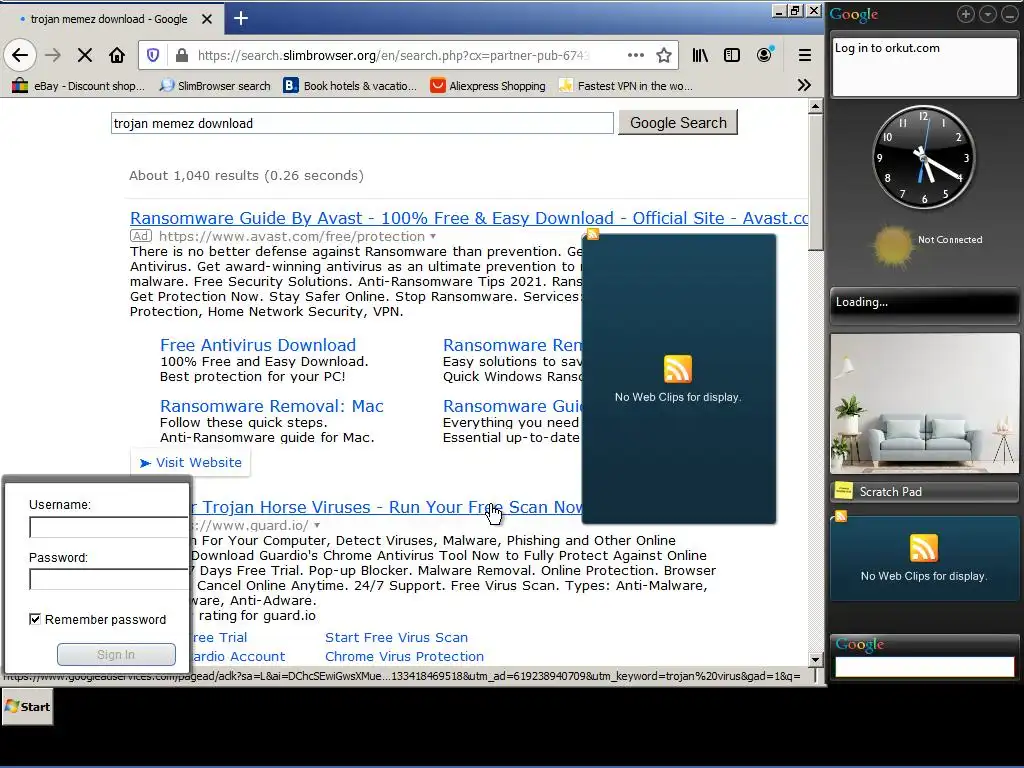This screenshot has width=1024, height=768.
Task: Toggle the browser sidebar view icon
Action: coord(732,56)
